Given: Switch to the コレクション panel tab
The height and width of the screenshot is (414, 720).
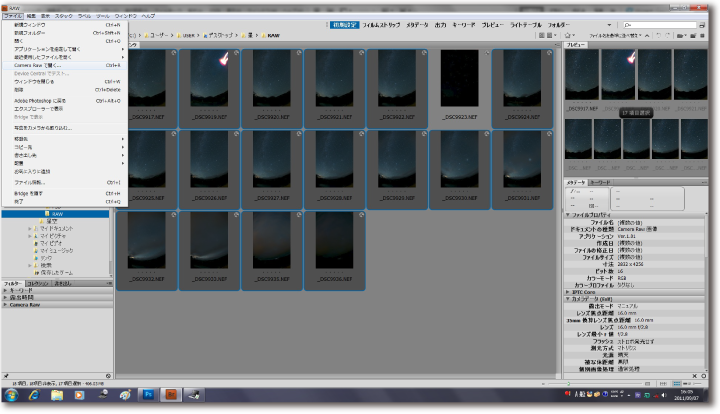Looking at the screenshot, I should click(38, 283).
